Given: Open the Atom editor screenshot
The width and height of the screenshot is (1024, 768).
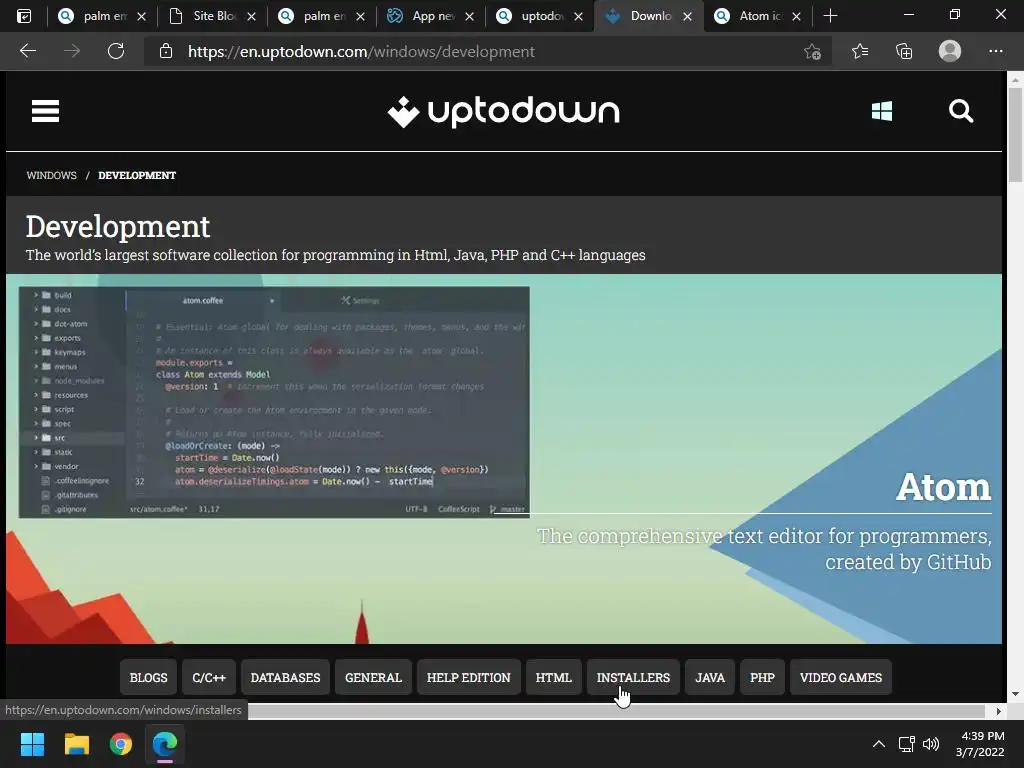Looking at the screenshot, I should [274, 402].
